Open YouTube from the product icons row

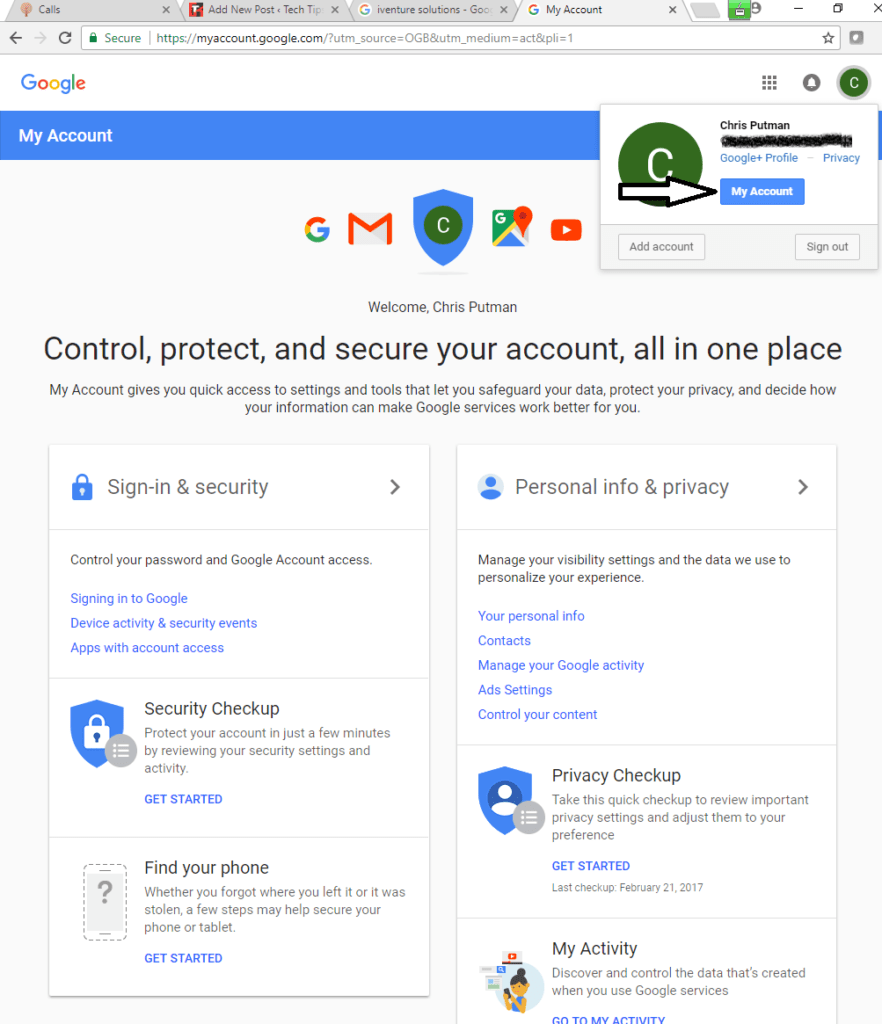pos(565,229)
